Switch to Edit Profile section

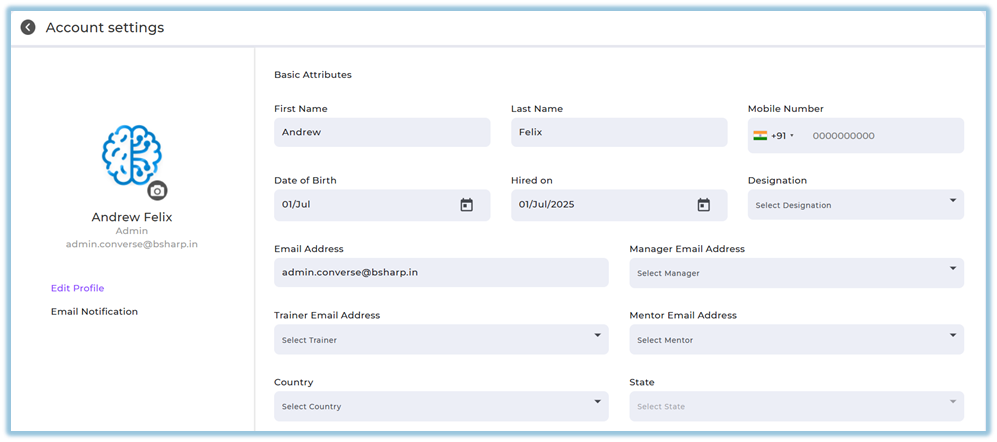(x=77, y=288)
